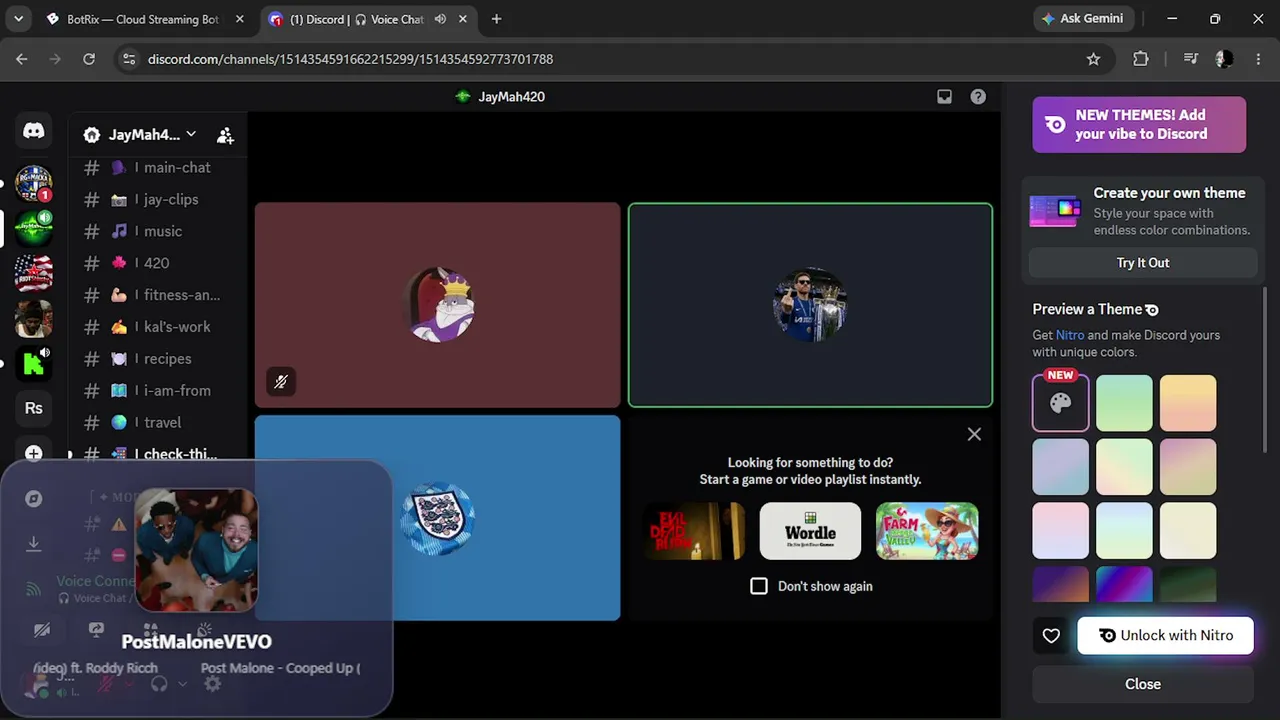The image size is (1280, 720).
Task: Launch the Wordle activity
Action: point(810,531)
